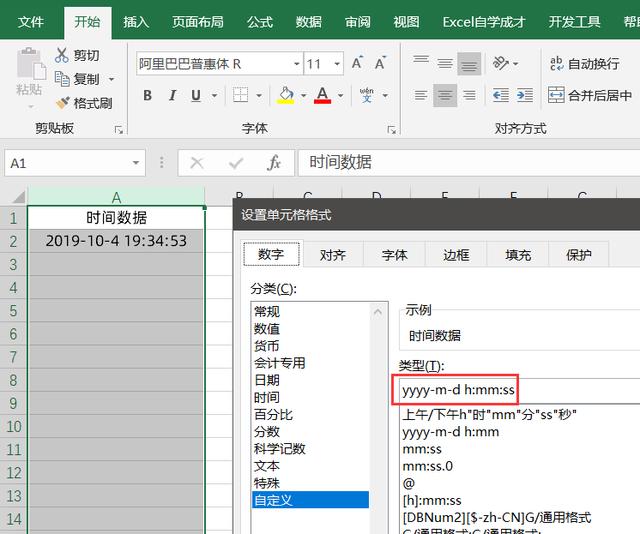Click the type input field yyyy-m-d h:mm:ss
The image size is (640, 534).
pyautogui.click(x=518, y=390)
